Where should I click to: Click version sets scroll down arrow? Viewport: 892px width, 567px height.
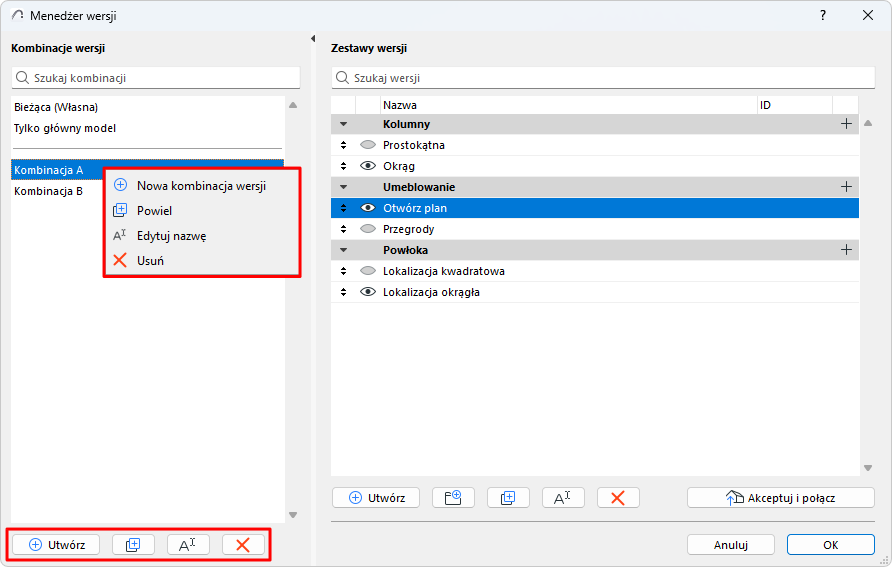[x=868, y=468]
